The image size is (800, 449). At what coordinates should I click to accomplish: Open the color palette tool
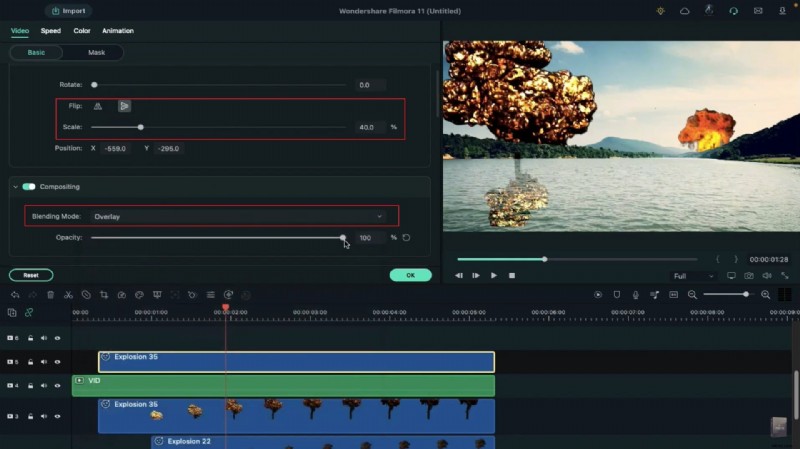(x=139, y=295)
